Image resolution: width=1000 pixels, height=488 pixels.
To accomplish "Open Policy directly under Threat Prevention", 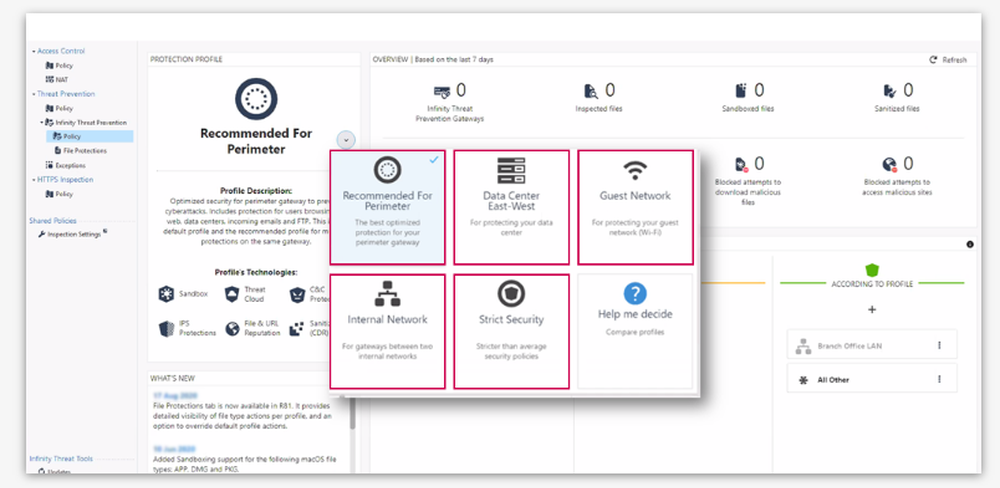I will click(59, 108).
